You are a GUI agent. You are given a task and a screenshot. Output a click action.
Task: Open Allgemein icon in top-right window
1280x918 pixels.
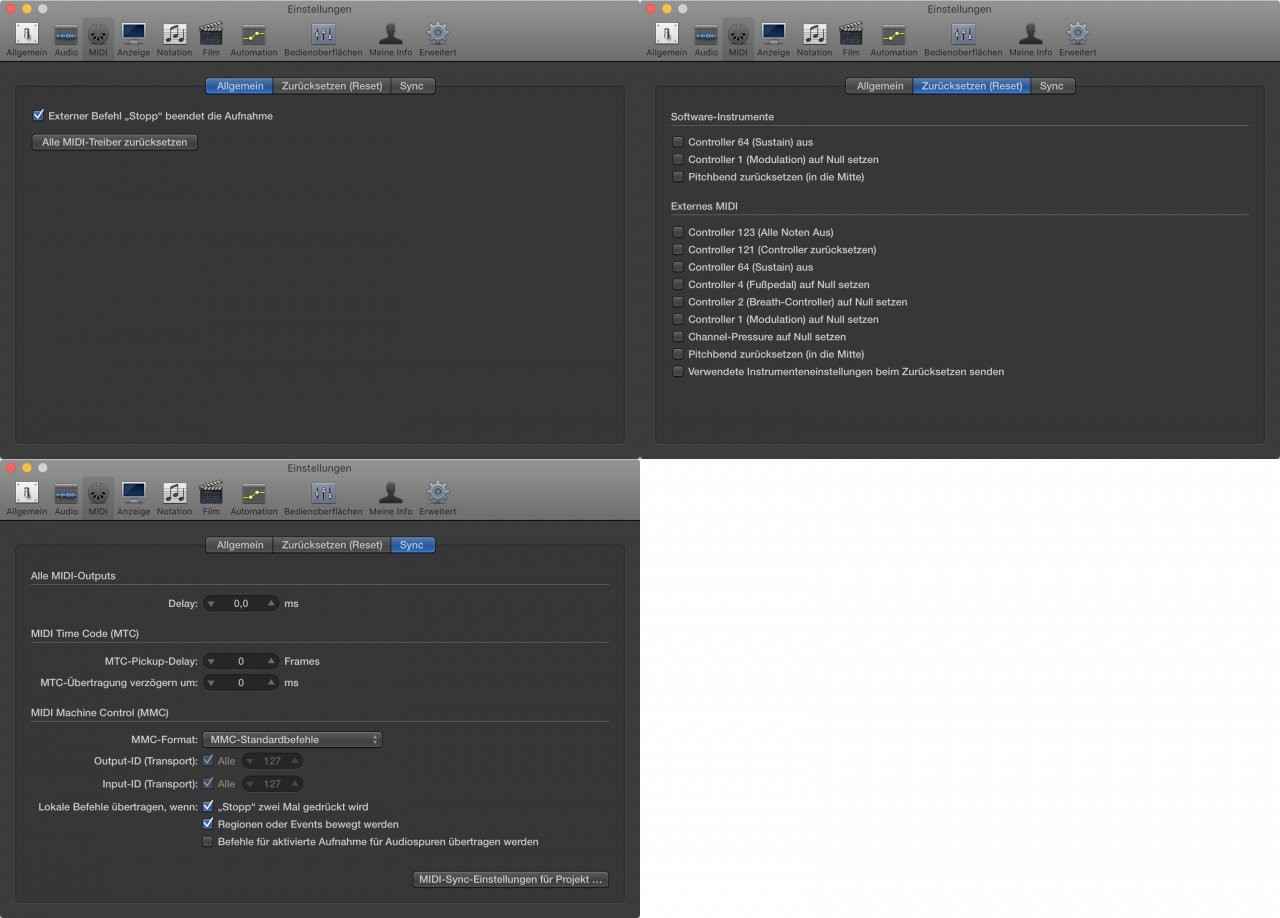click(666, 38)
